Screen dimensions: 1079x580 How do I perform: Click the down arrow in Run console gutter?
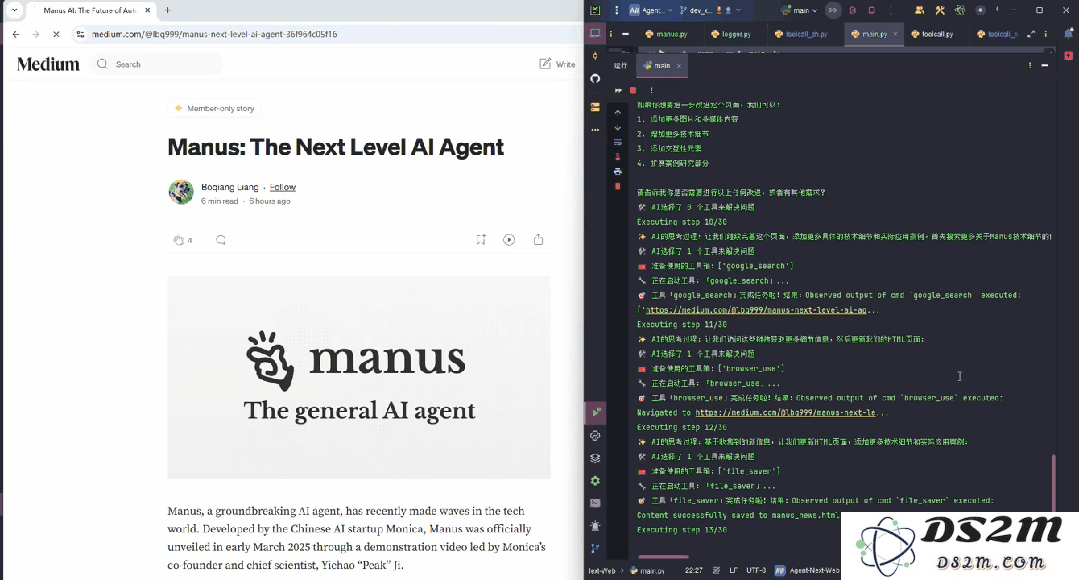tap(617, 127)
